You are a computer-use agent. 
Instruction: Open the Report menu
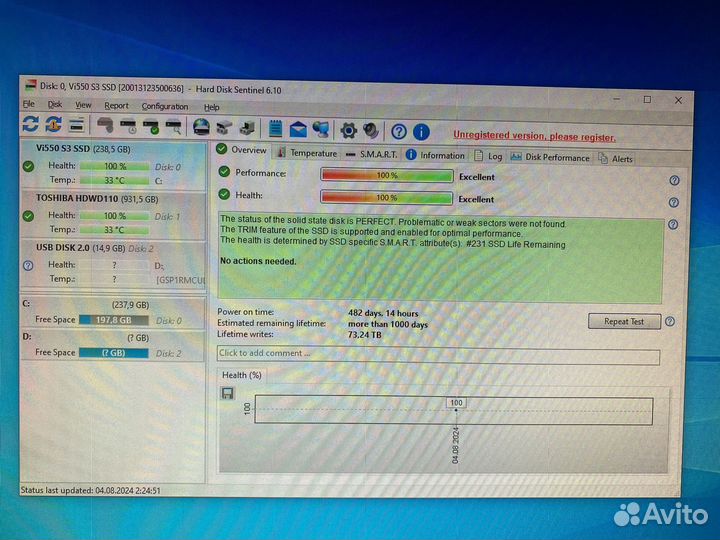click(116, 106)
